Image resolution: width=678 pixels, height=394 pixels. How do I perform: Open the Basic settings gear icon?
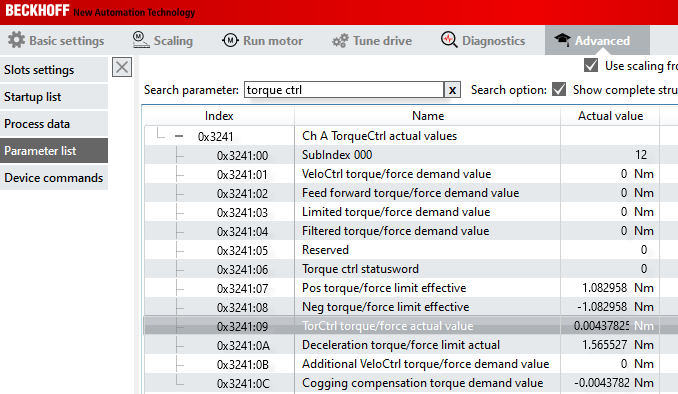pyautogui.click(x=16, y=40)
